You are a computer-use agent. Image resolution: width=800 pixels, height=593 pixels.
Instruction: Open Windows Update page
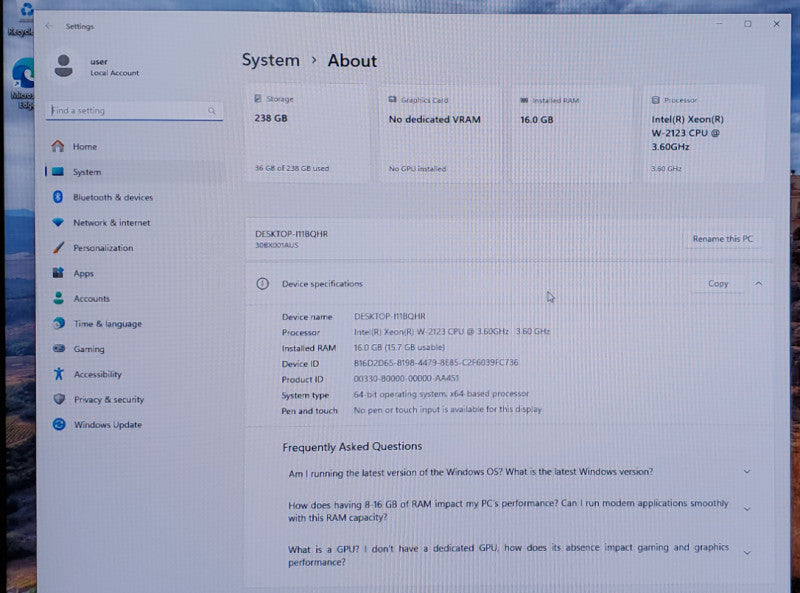pos(134,424)
